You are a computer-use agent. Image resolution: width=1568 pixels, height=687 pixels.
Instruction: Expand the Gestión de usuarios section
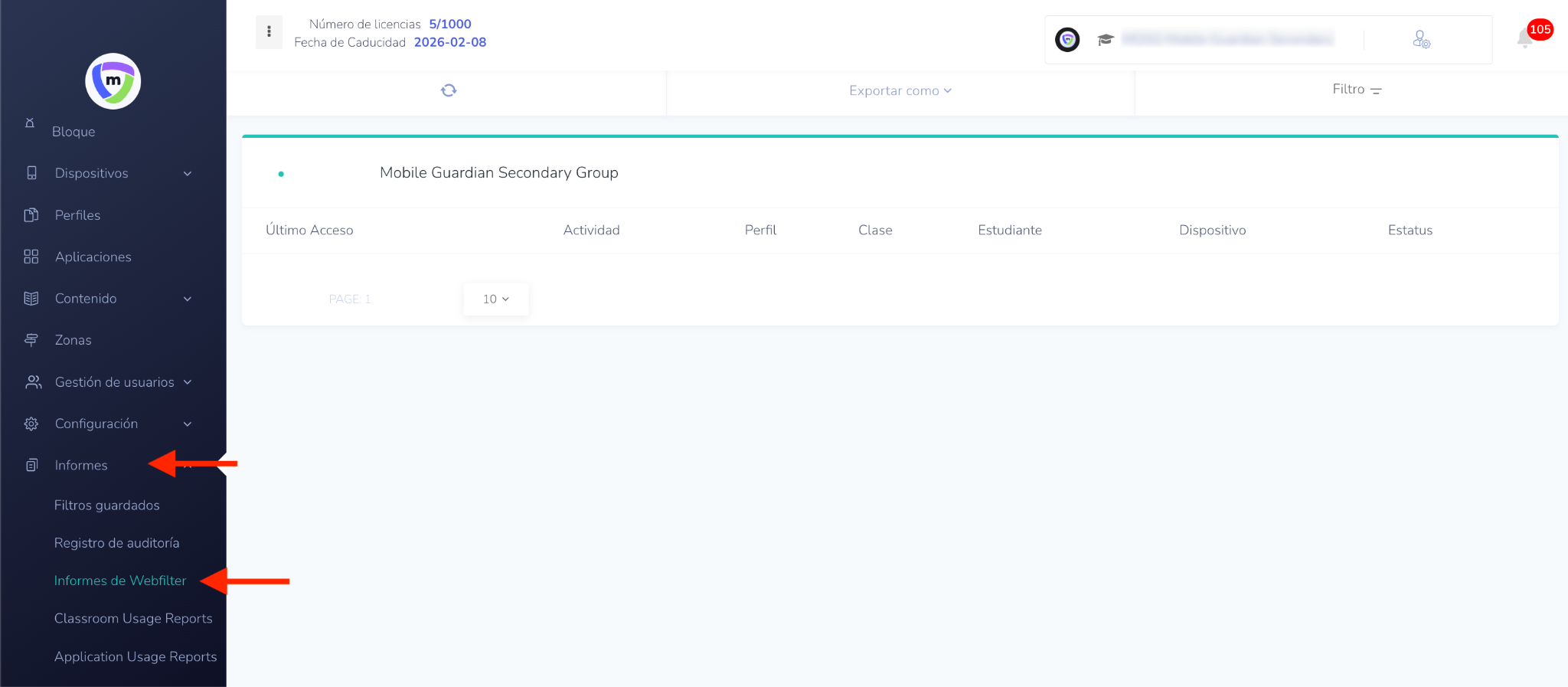click(188, 382)
